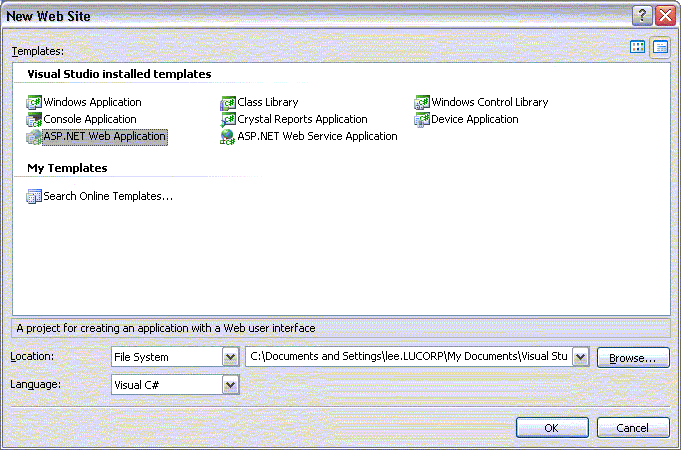The image size is (681, 450).
Task: Select the Device Application template icon
Action: point(422,119)
